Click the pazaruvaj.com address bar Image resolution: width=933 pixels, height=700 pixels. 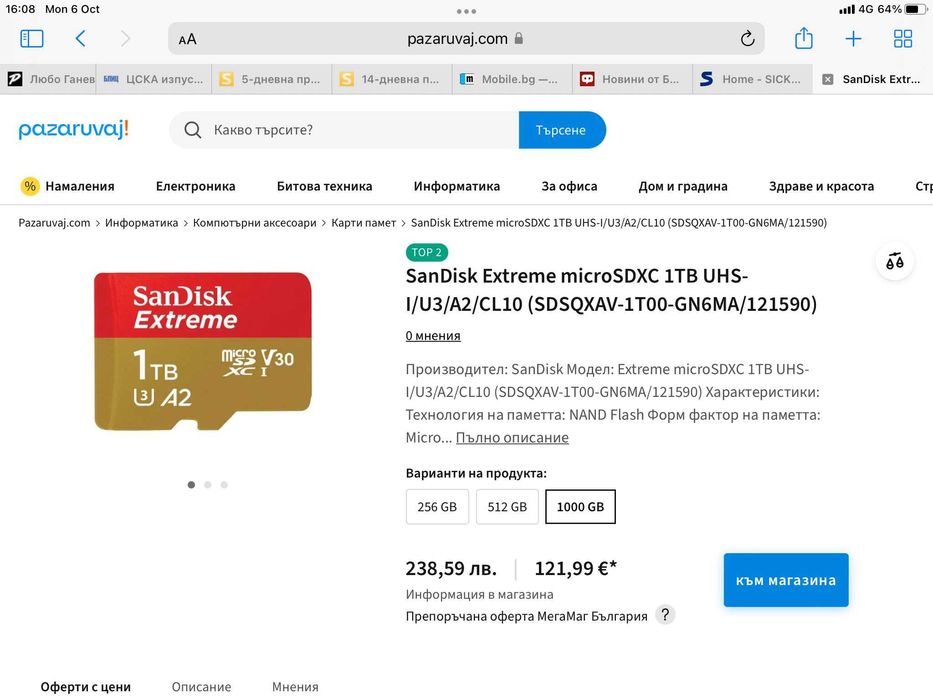(466, 39)
